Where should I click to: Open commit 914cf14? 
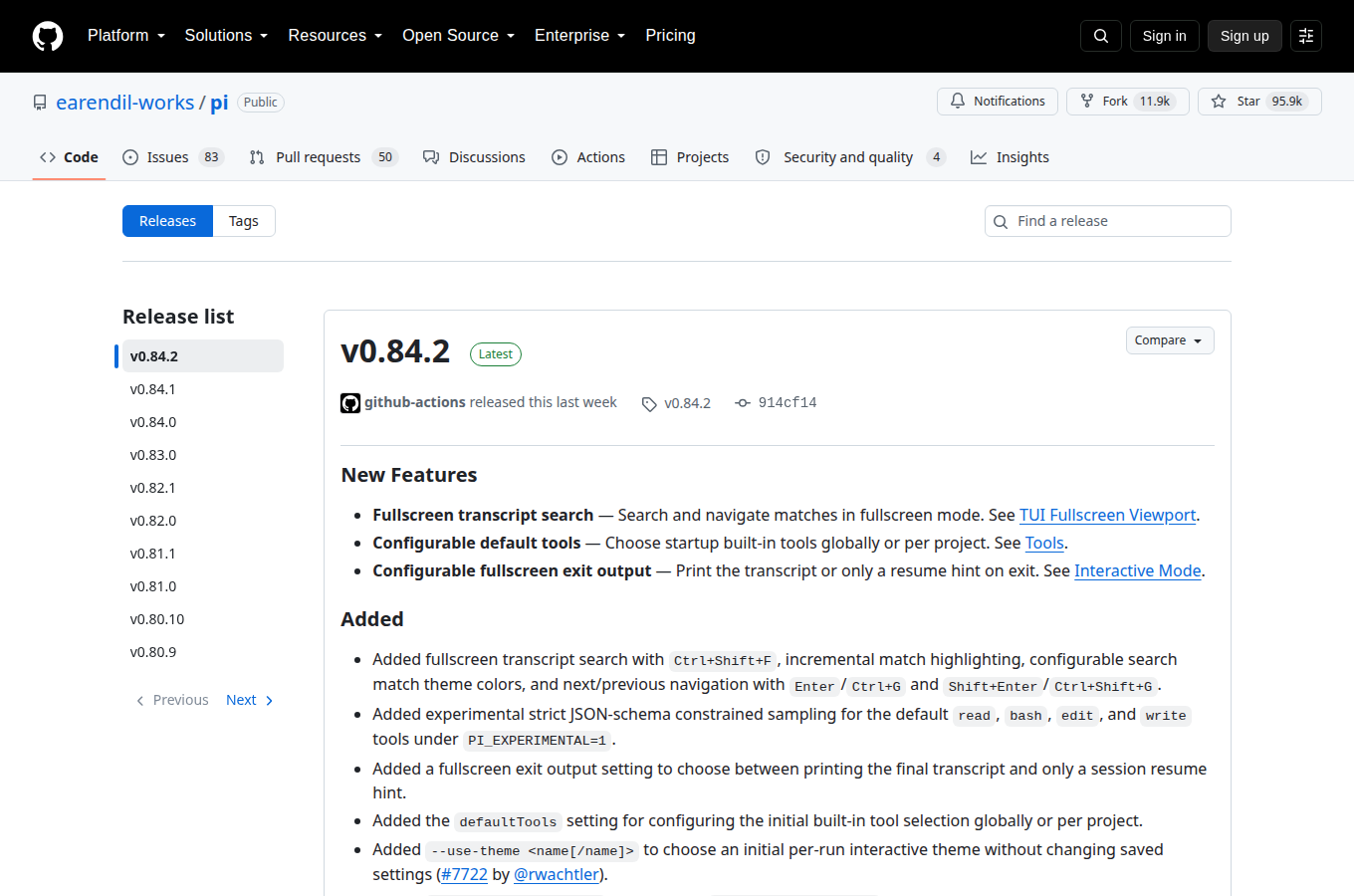click(x=776, y=403)
